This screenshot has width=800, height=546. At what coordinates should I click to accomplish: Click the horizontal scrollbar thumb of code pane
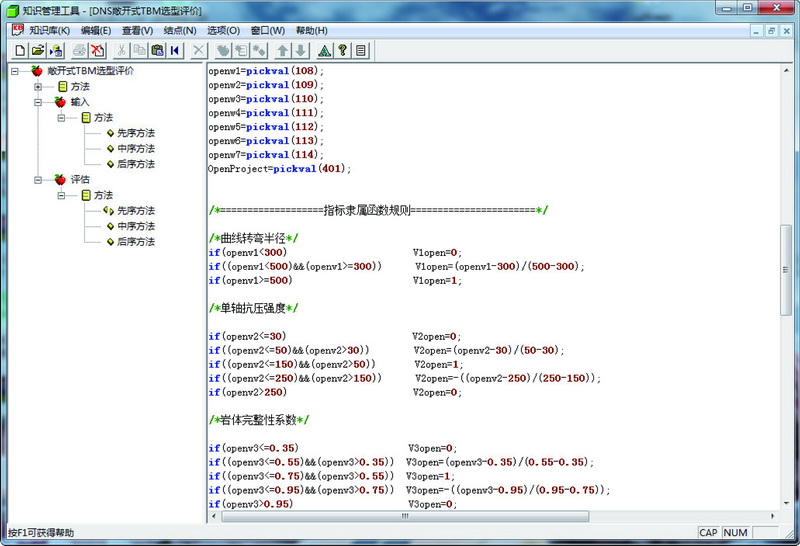[405, 516]
